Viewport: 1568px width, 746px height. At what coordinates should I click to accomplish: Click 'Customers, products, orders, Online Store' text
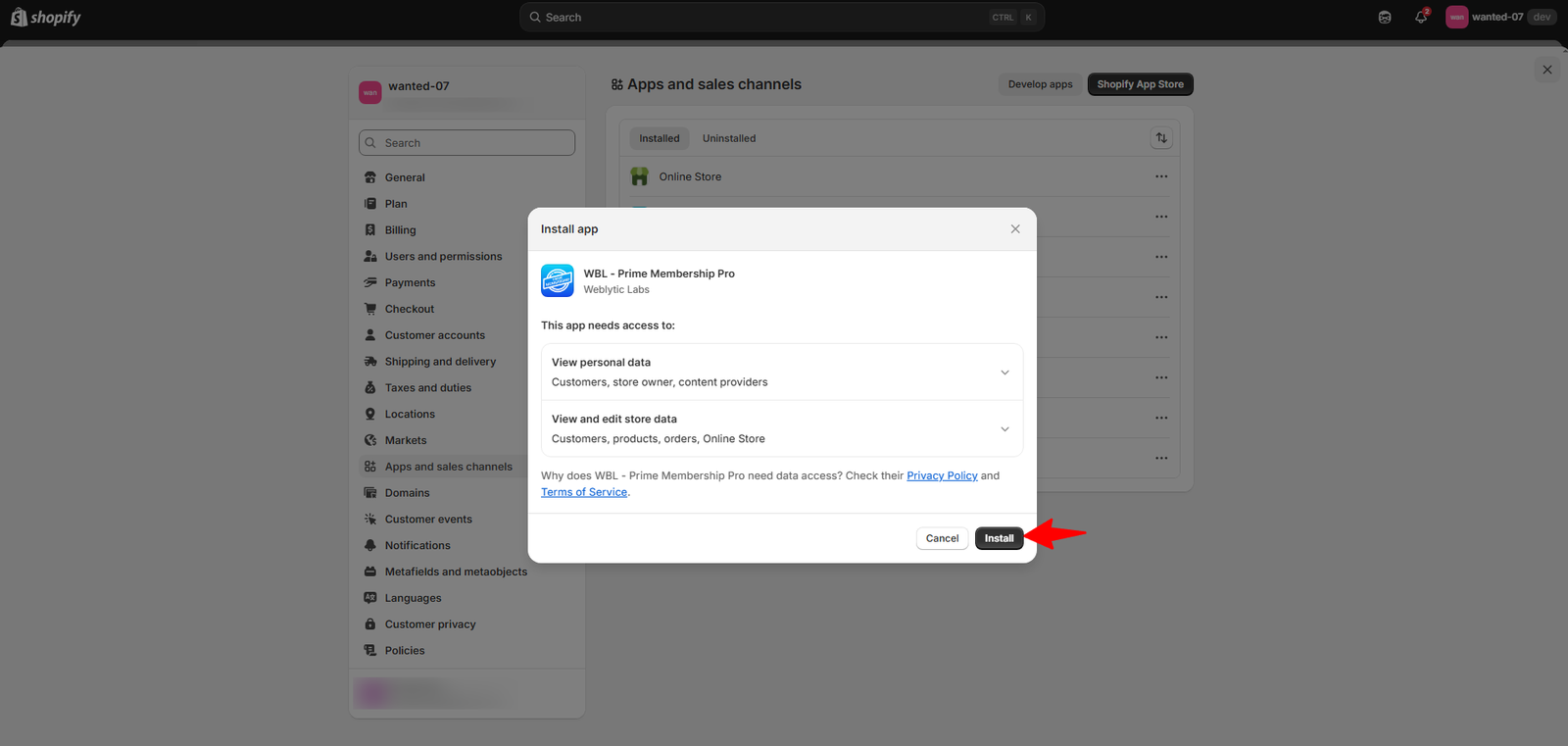(659, 439)
